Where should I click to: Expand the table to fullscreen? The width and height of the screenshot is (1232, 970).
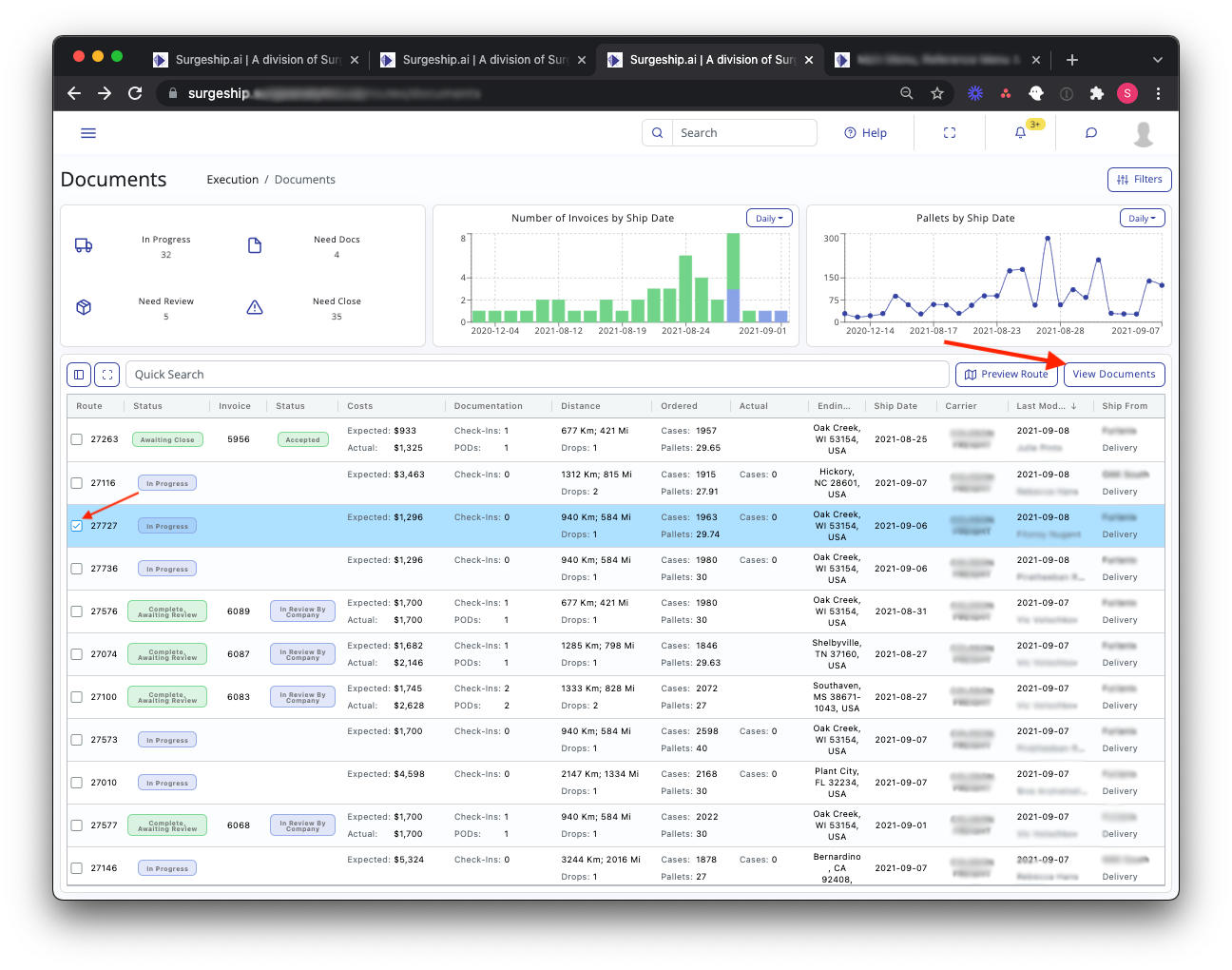[107, 375]
